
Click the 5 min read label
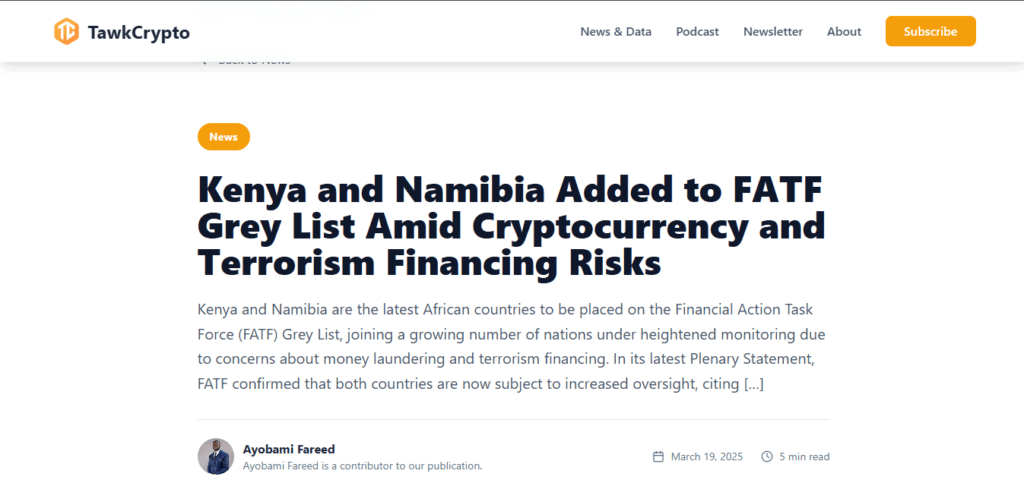[x=804, y=457]
